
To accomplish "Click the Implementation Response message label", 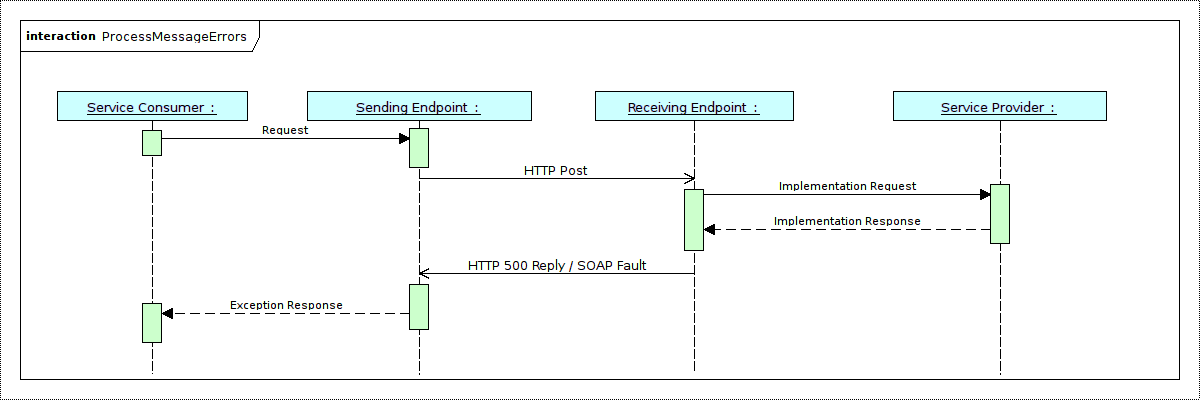I will 847,221.
